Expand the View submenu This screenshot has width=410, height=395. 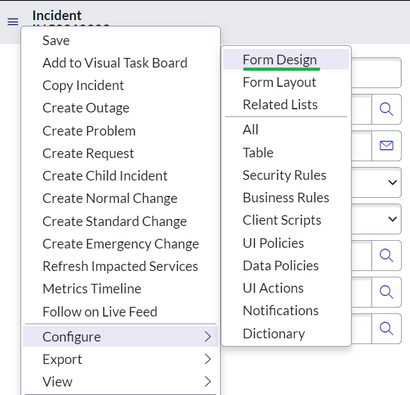[x=121, y=382]
